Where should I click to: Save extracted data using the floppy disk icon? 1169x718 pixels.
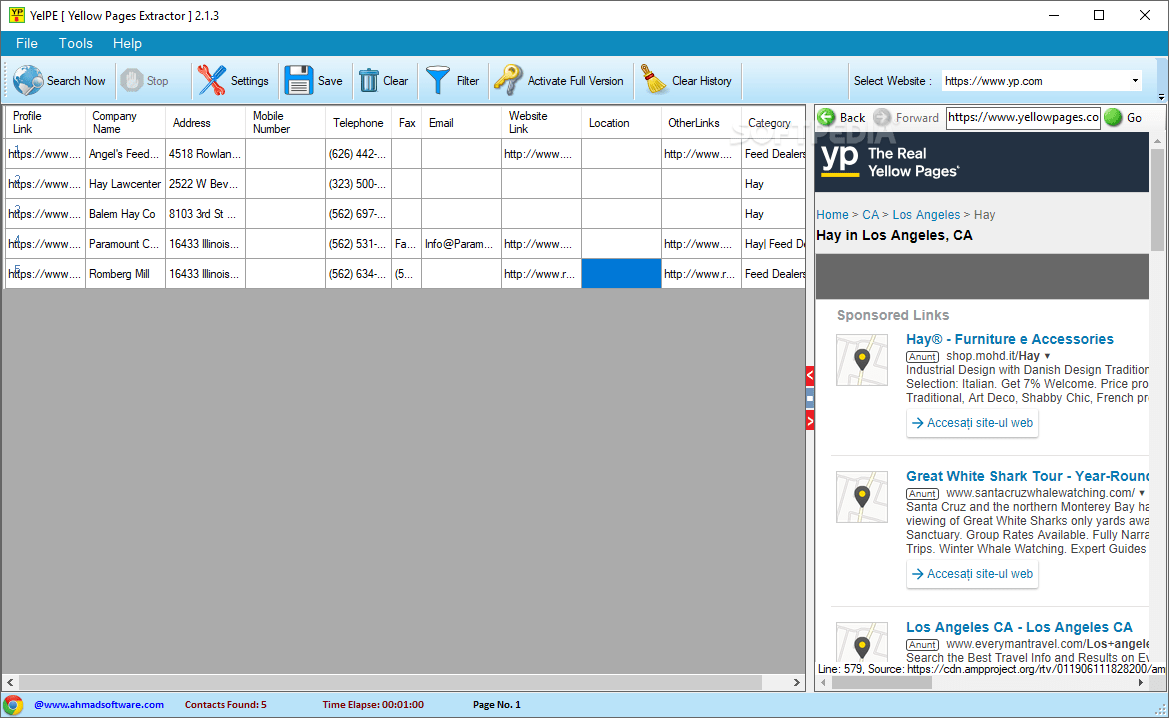point(298,80)
